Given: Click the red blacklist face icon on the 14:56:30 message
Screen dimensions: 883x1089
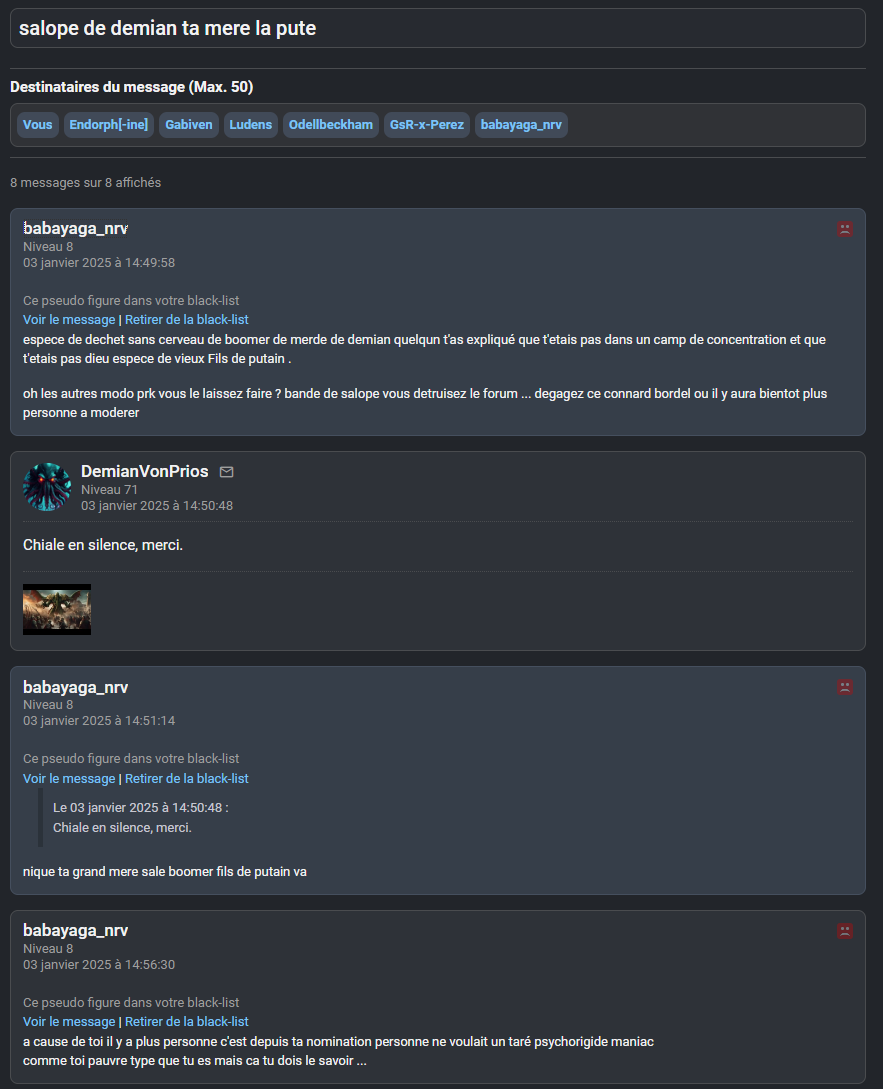Looking at the screenshot, I should click(845, 931).
